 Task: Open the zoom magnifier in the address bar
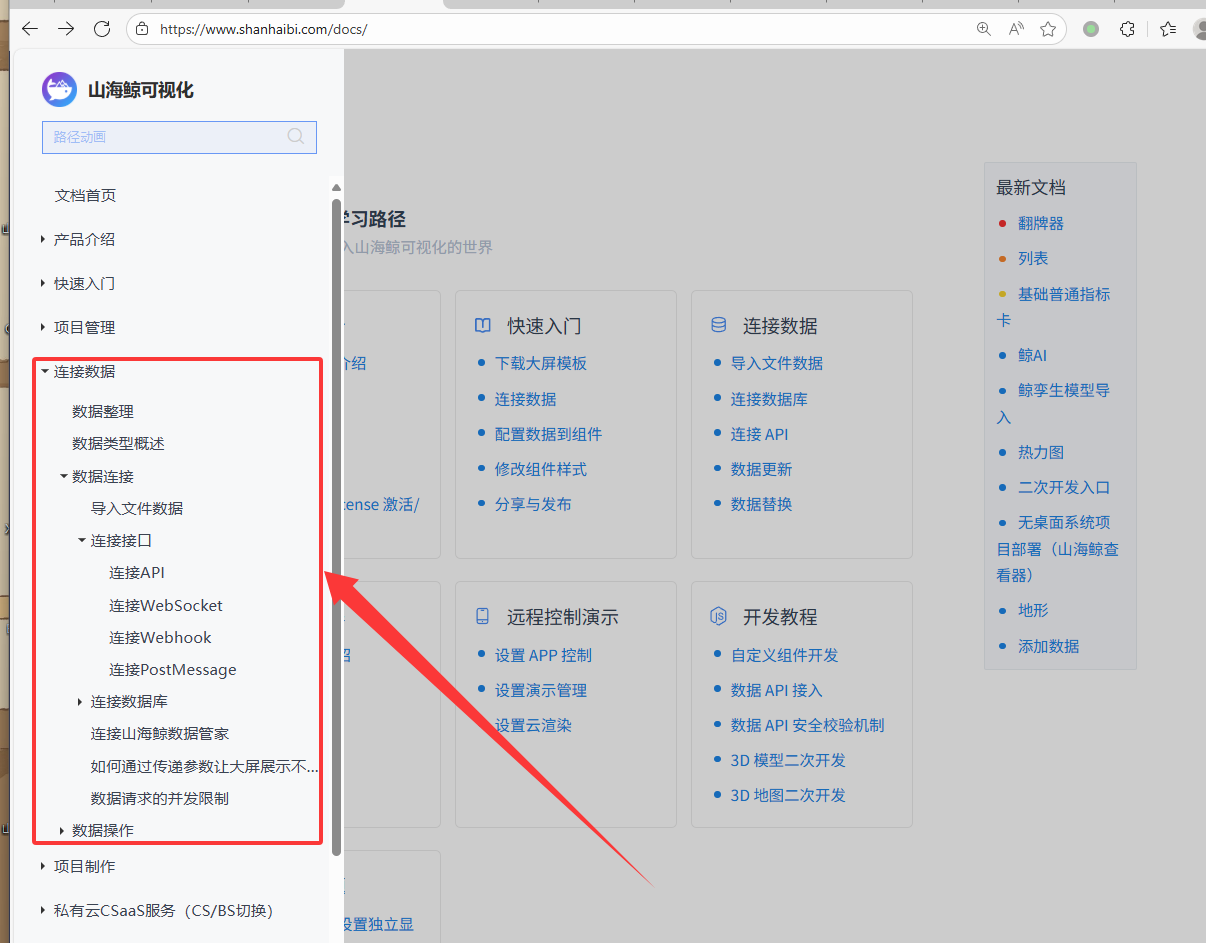[984, 29]
